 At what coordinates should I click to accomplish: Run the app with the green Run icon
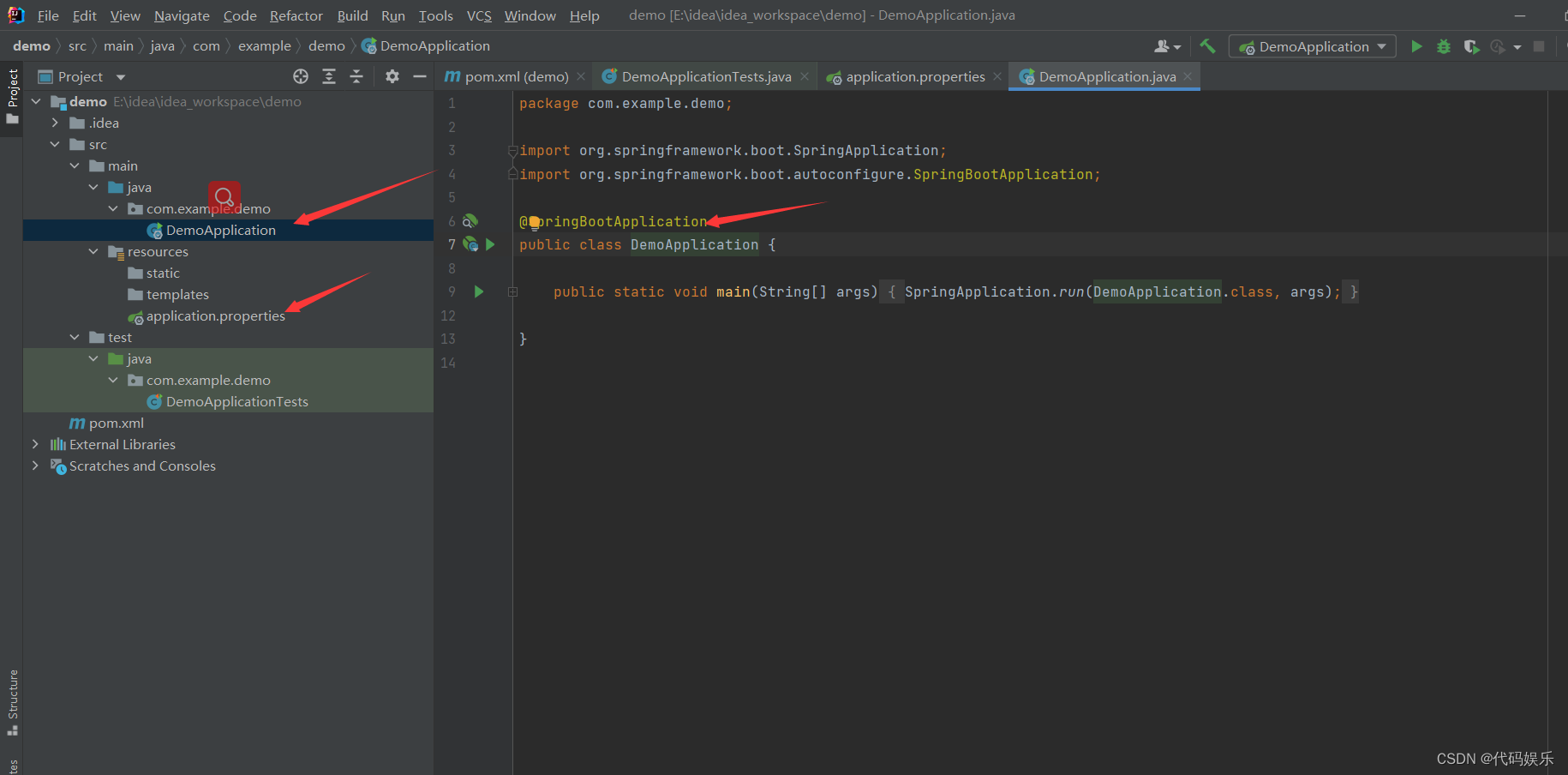(1416, 46)
